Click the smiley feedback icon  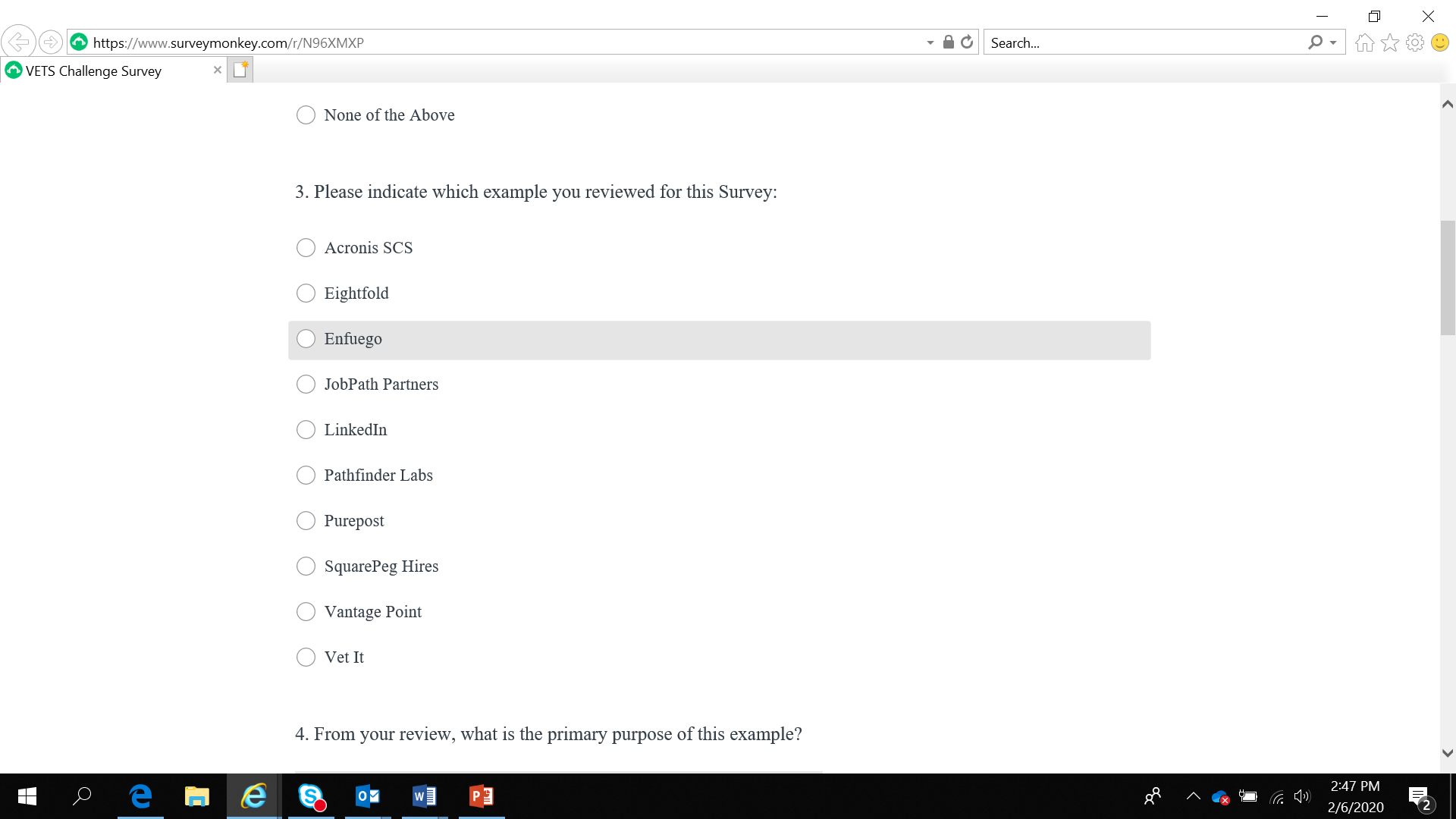(x=1439, y=43)
